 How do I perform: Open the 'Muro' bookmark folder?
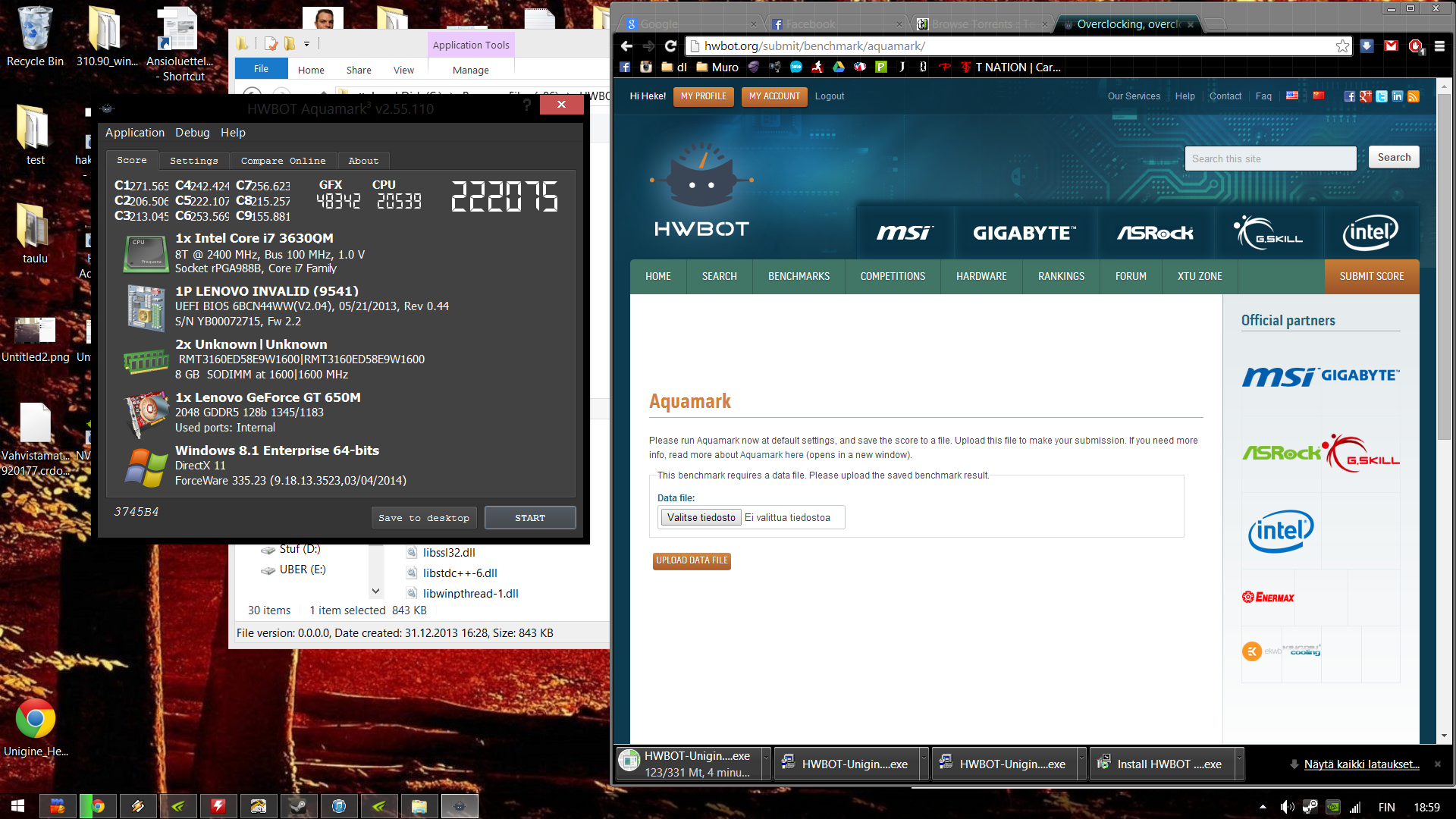coord(717,67)
